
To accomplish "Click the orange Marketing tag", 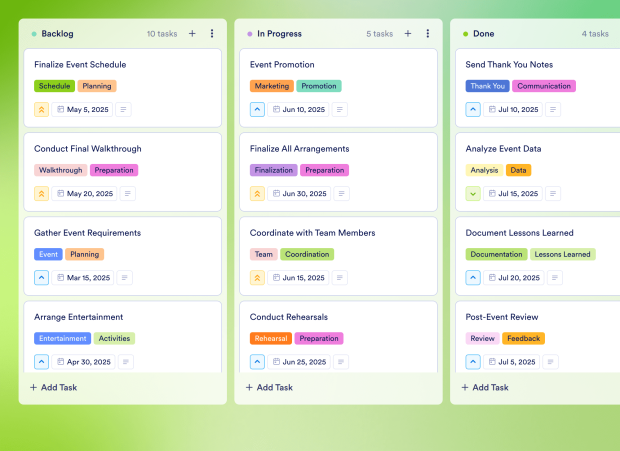I will tap(271, 86).
